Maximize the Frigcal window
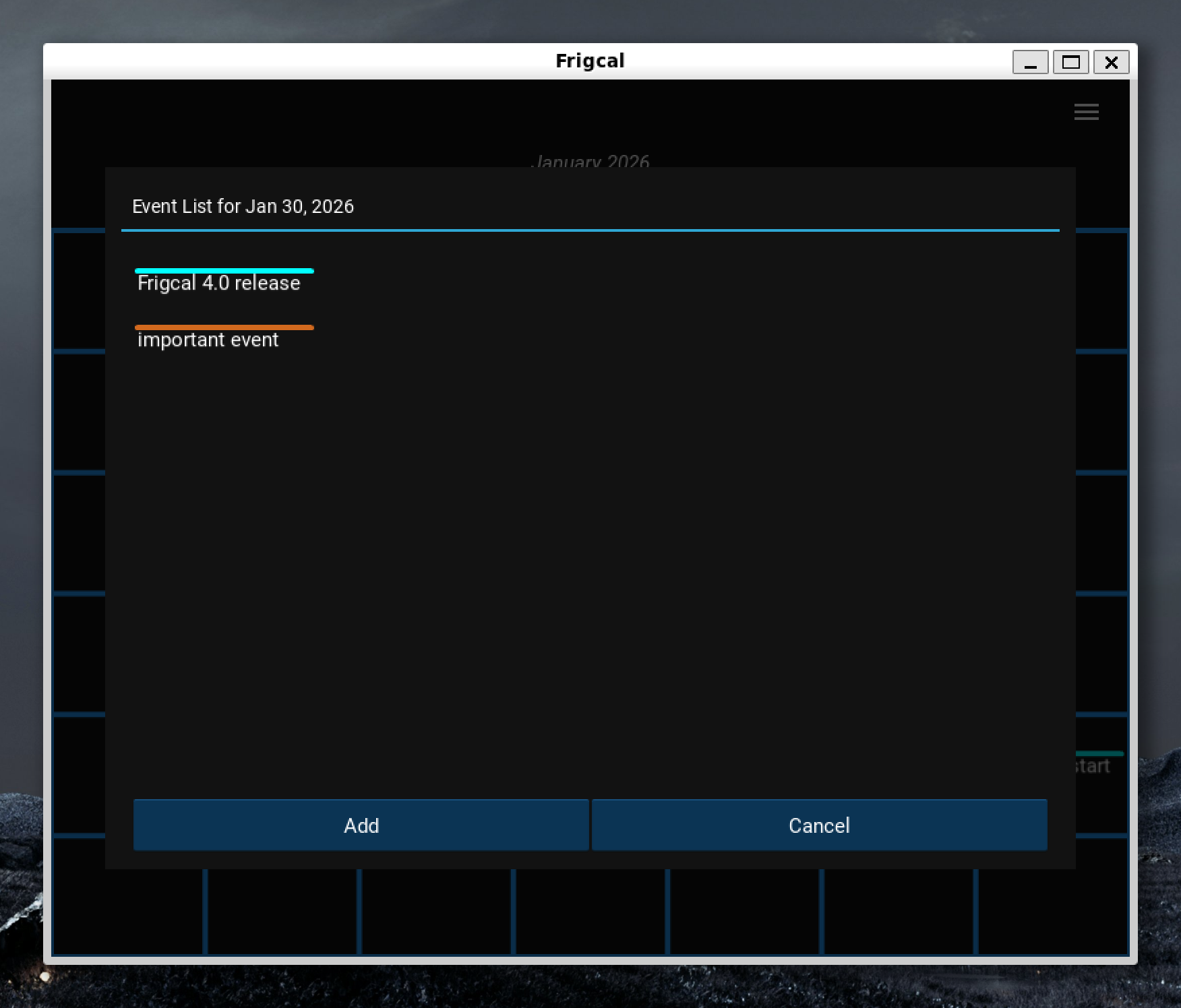Image resolution: width=1181 pixels, height=1008 pixels. coord(1070,63)
